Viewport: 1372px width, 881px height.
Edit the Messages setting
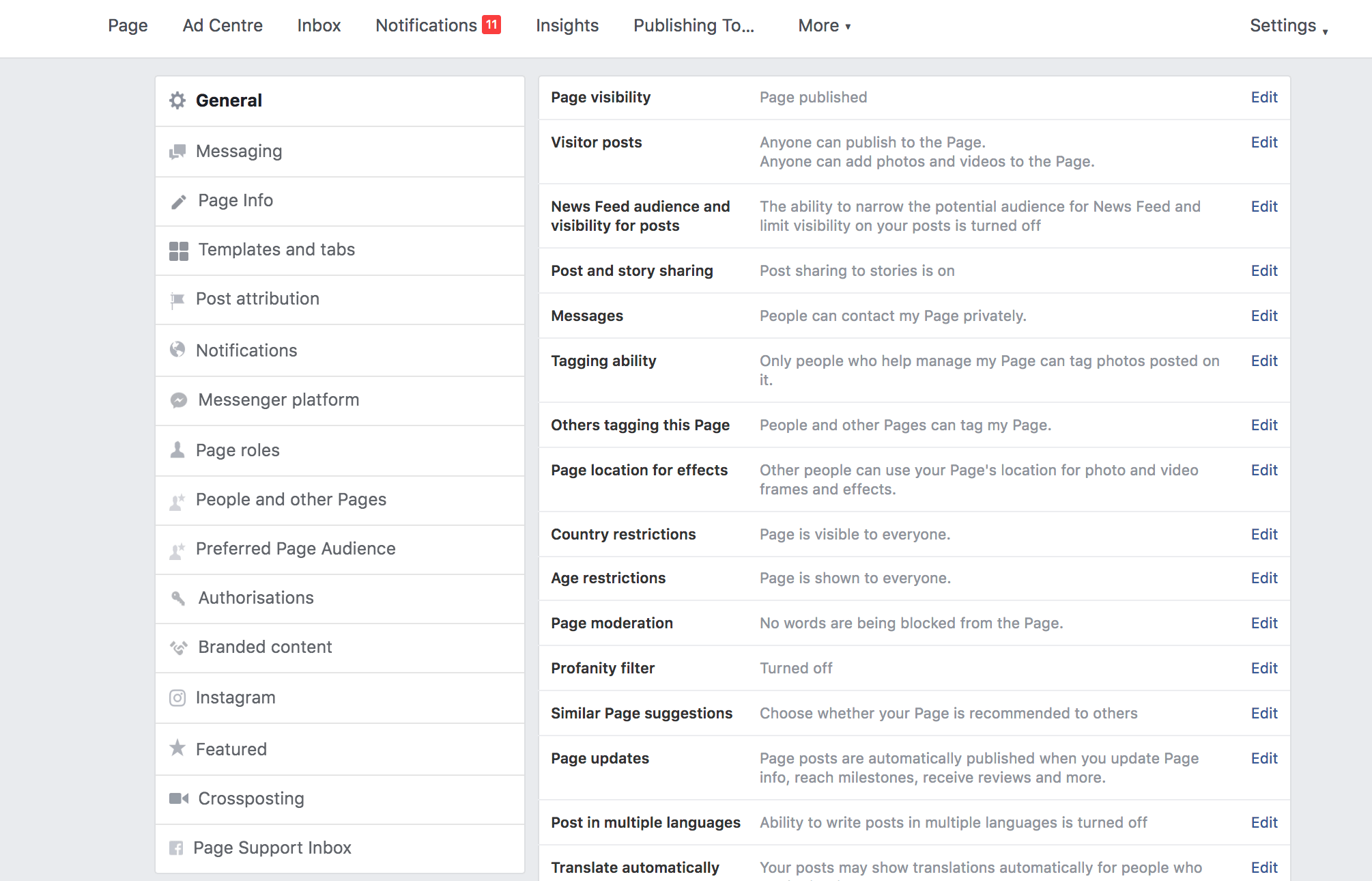tap(1264, 316)
